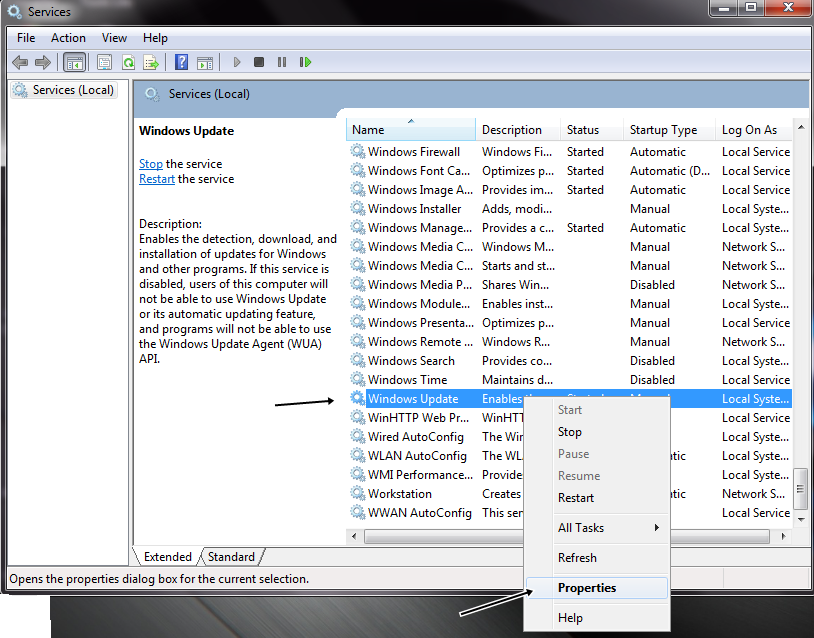Click the Windows Firewall gear icon
The width and height of the screenshot is (814, 638).
tap(357, 151)
